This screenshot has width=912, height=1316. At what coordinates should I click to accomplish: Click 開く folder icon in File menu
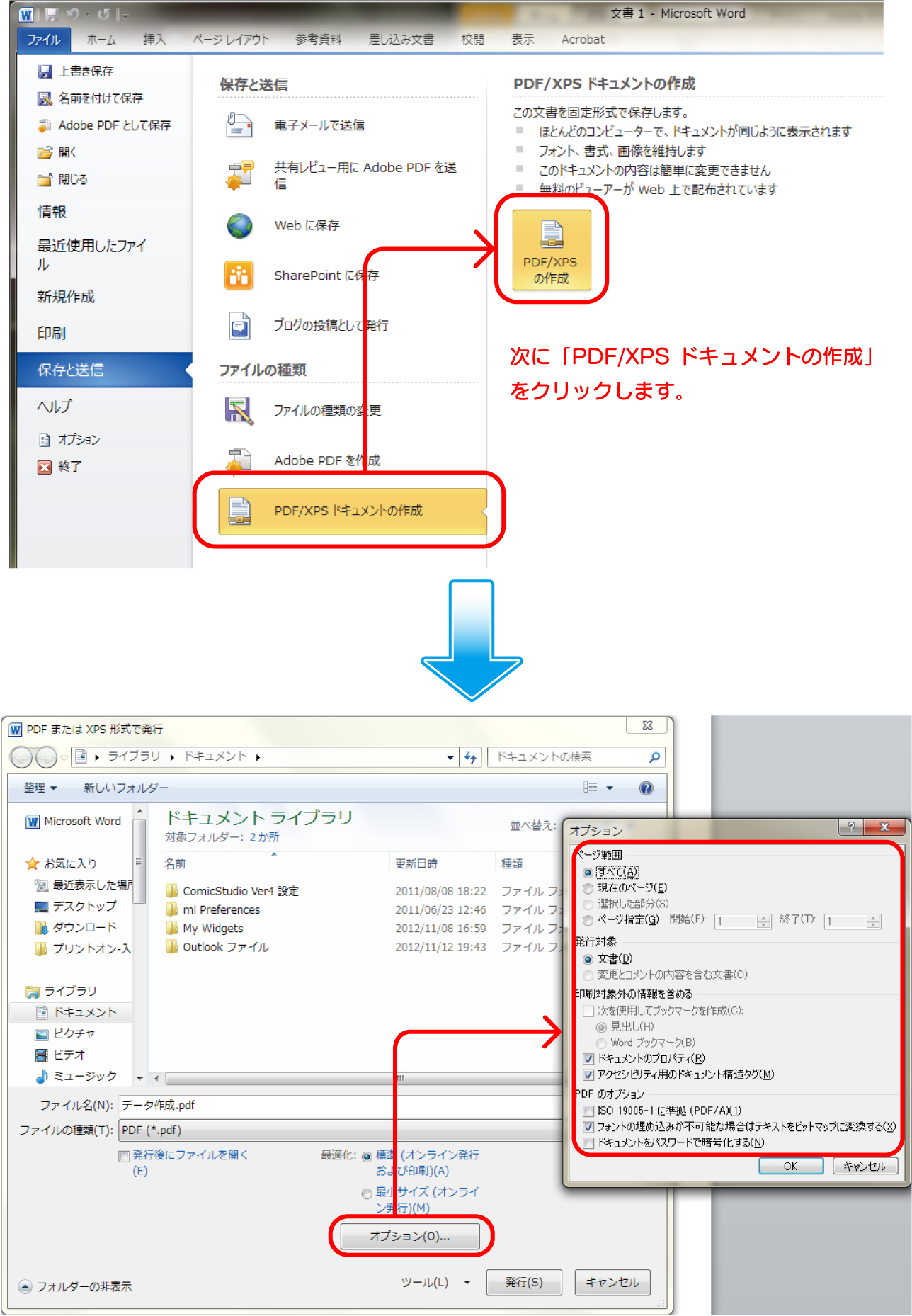tap(45, 152)
